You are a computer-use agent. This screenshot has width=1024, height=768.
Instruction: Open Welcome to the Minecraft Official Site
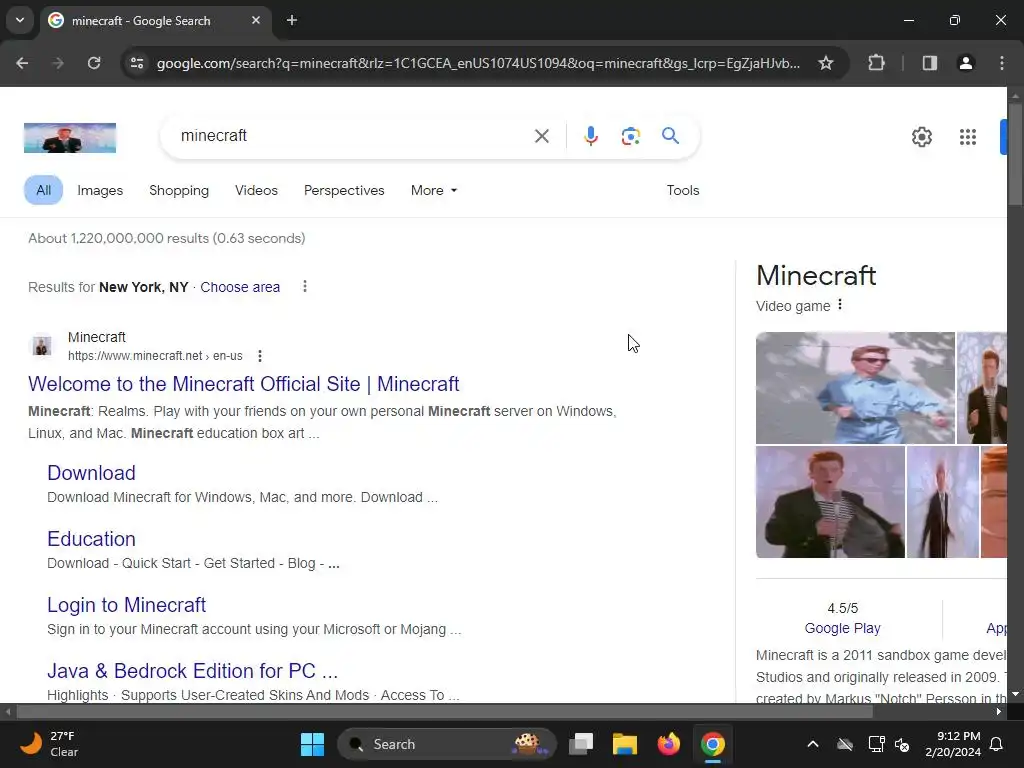pos(244,384)
